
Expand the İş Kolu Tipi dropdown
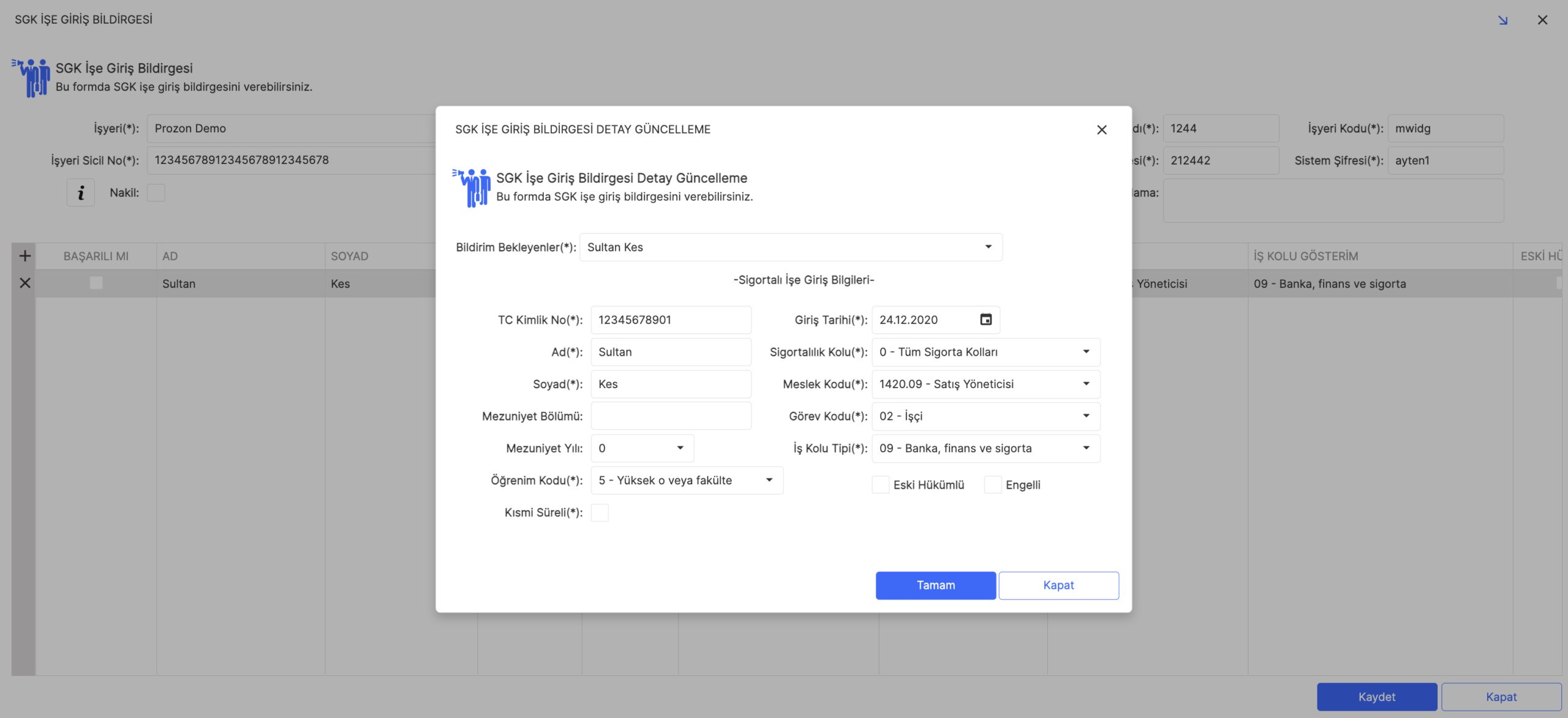(x=1086, y=448)
